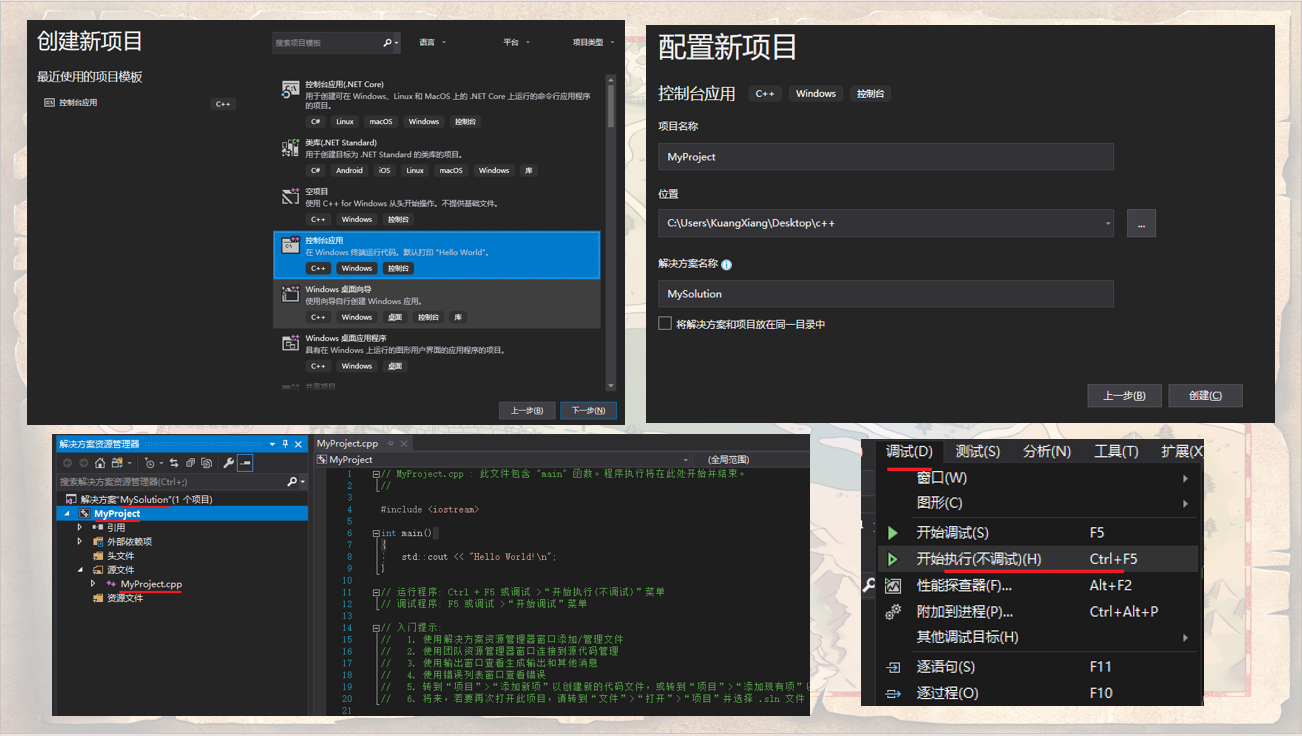Click the show all files icon

point(206,463)
